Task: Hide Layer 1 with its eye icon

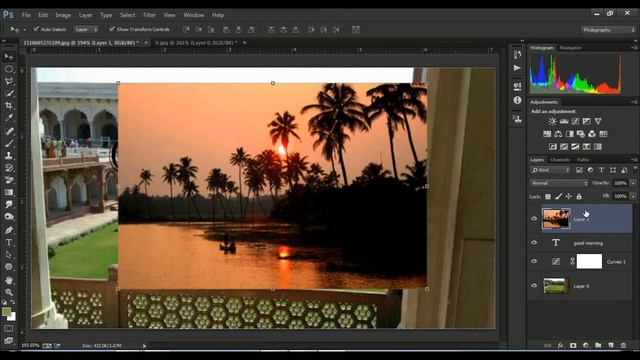Action: [534, 218]
